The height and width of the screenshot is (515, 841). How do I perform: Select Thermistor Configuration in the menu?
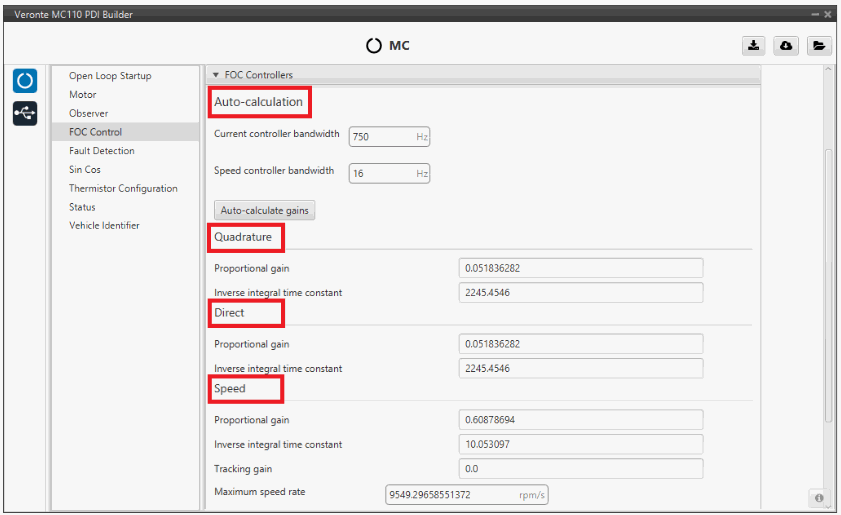tap(123, 189)
